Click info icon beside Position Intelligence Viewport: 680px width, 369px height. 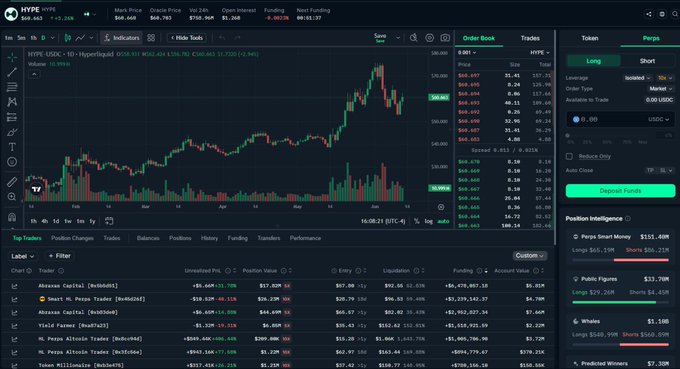pos(628,219)
